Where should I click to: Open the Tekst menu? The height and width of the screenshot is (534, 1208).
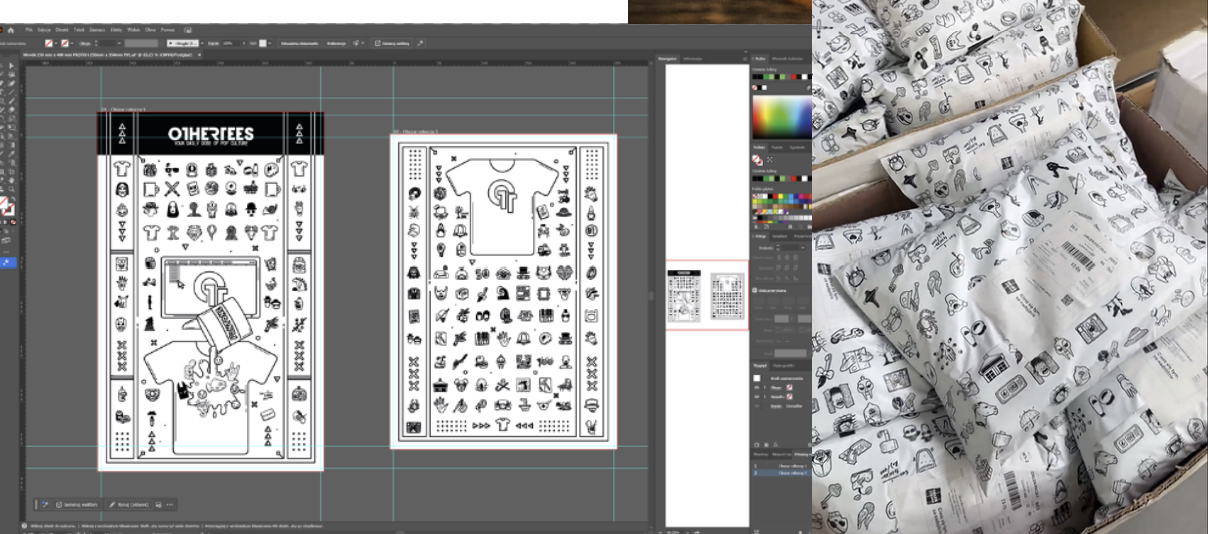pos(79,30)
